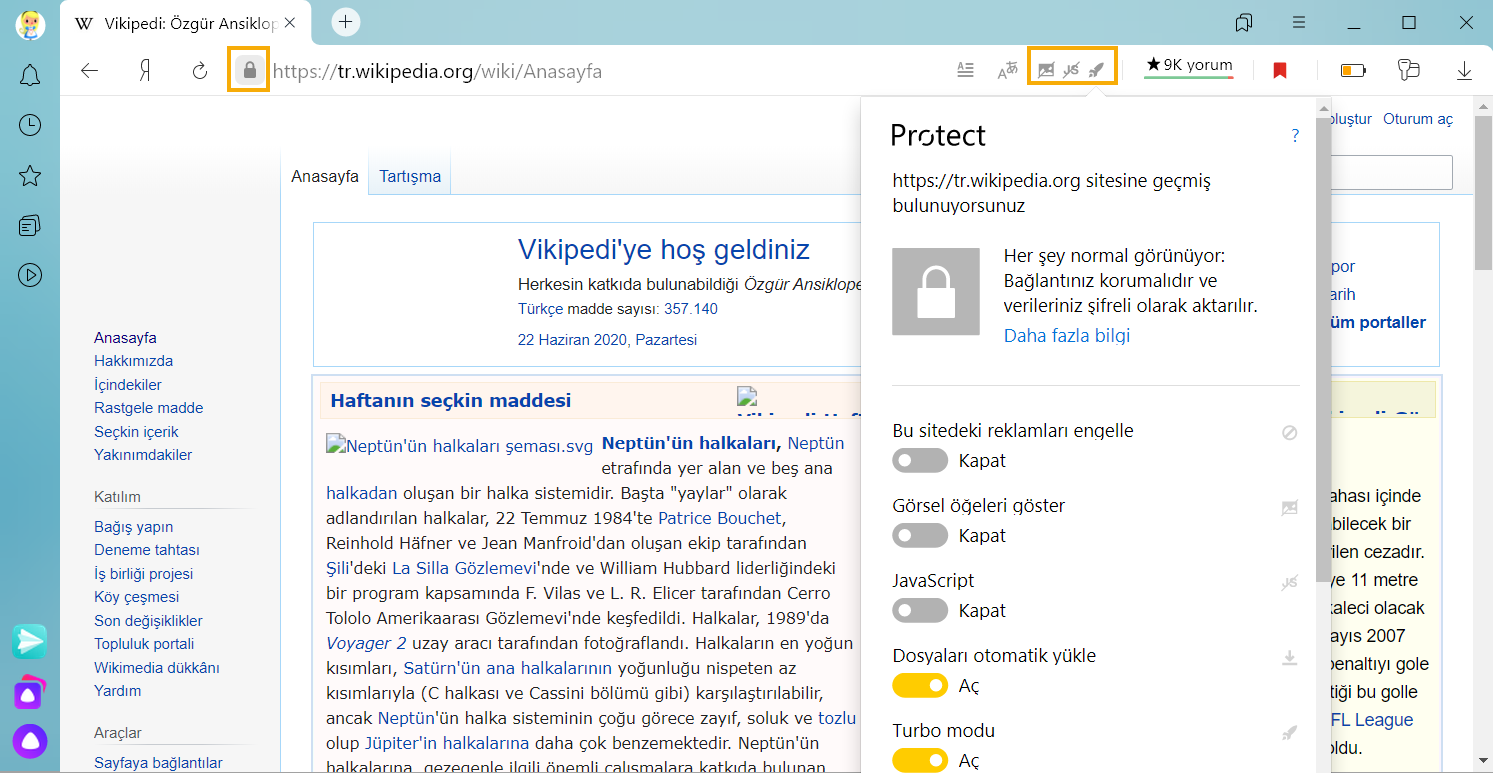This screenshot has height=773, width=1493.
Task: Click the profile avatar at top left
Action: [30, 23]
